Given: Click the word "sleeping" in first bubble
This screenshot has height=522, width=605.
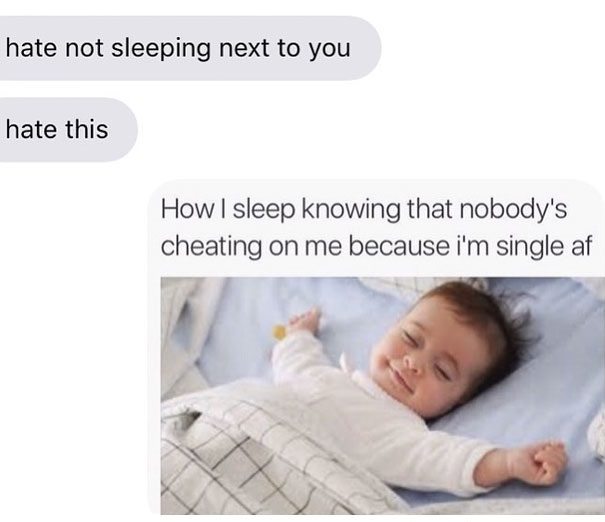Looking at the screenshot, I should (161, 49).
